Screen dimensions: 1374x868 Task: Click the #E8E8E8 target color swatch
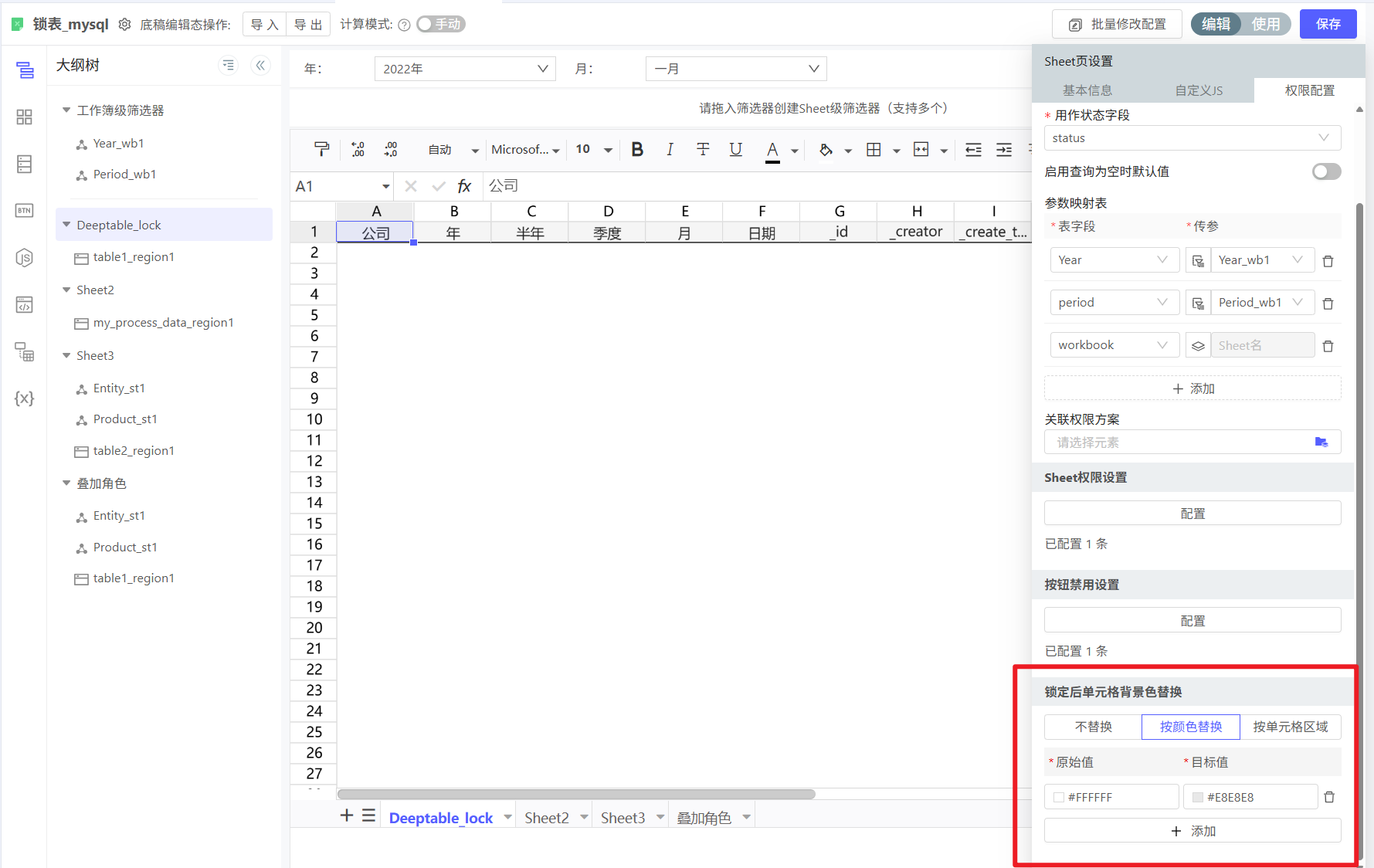pyautogui.click(x=1197, y=797)
